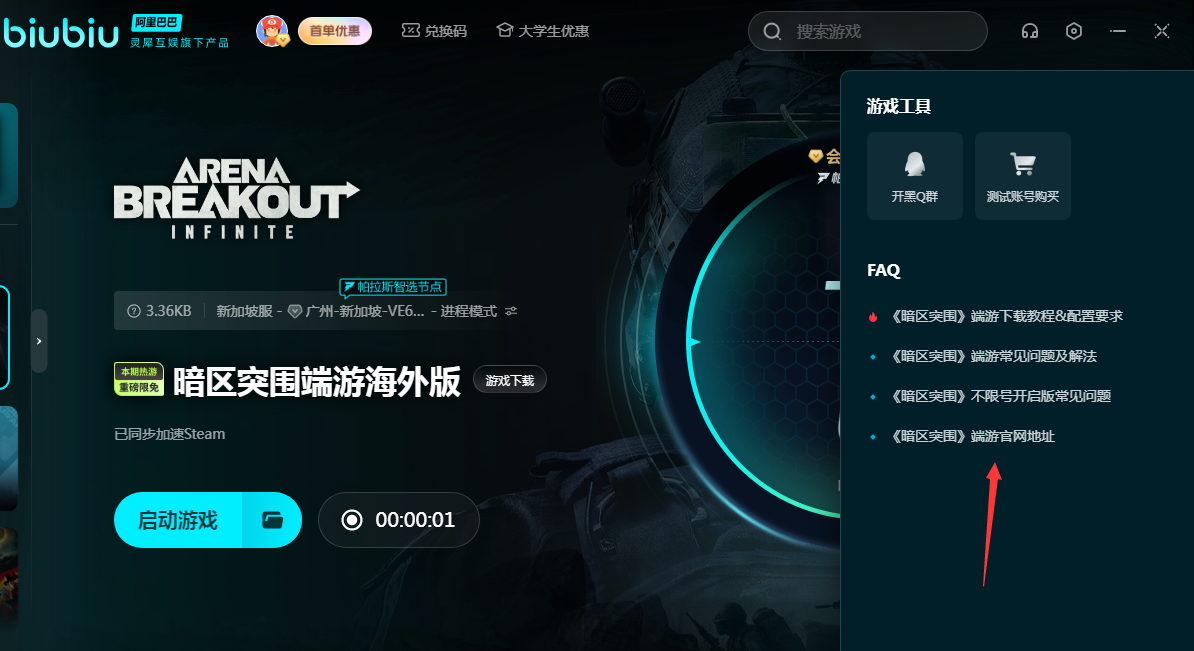Click the 首单优惠 promo badge
Screen dimensions: 1194x651
point(334,31)
